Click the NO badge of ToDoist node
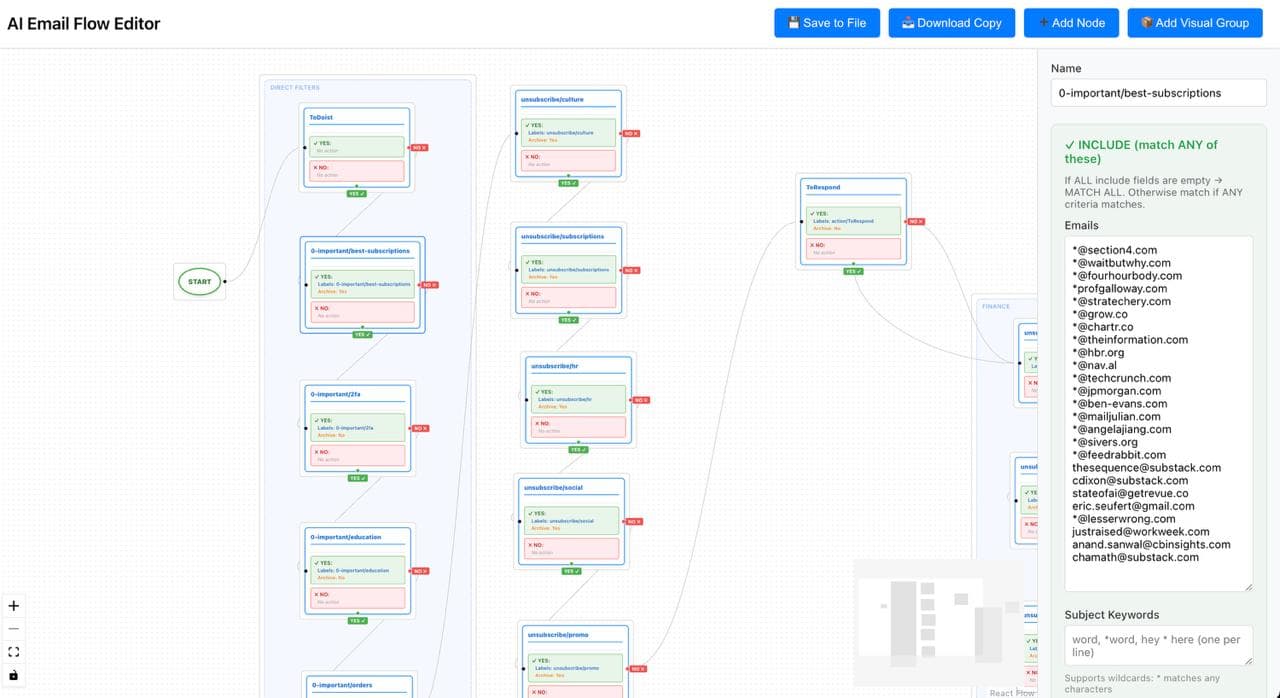The height and width of the screenshot is (698, 1280). (x=419, y=148)
